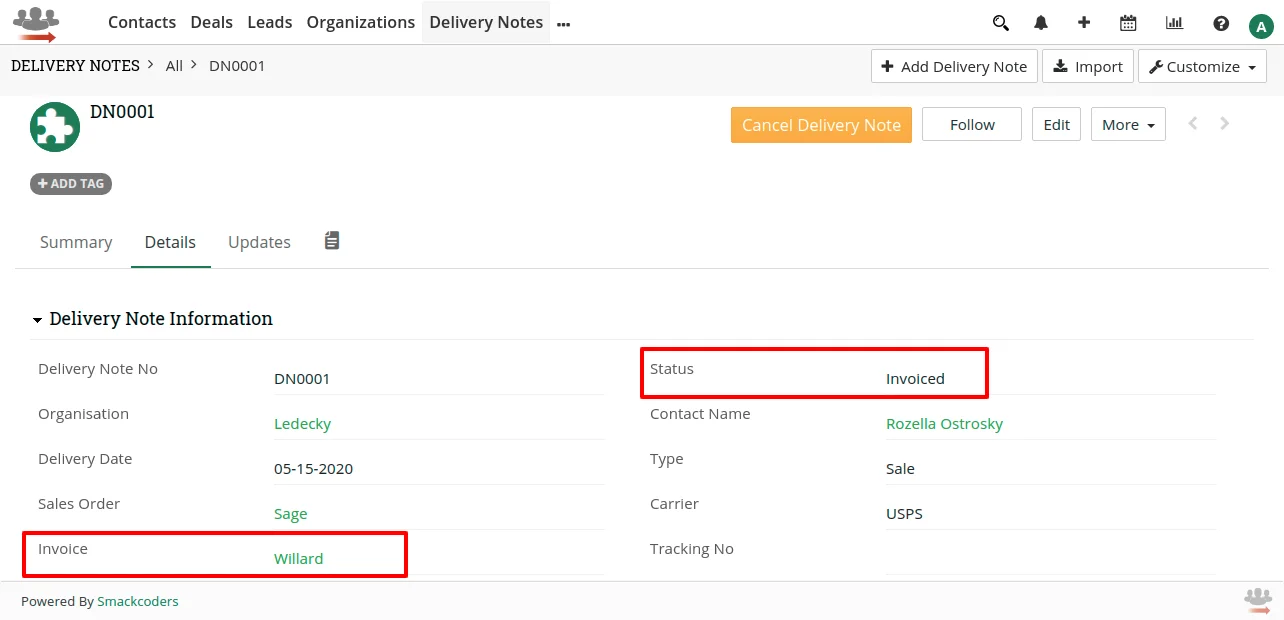Open the calendar icon in the header
The image size is (1284, 620).
[1128, 22]
